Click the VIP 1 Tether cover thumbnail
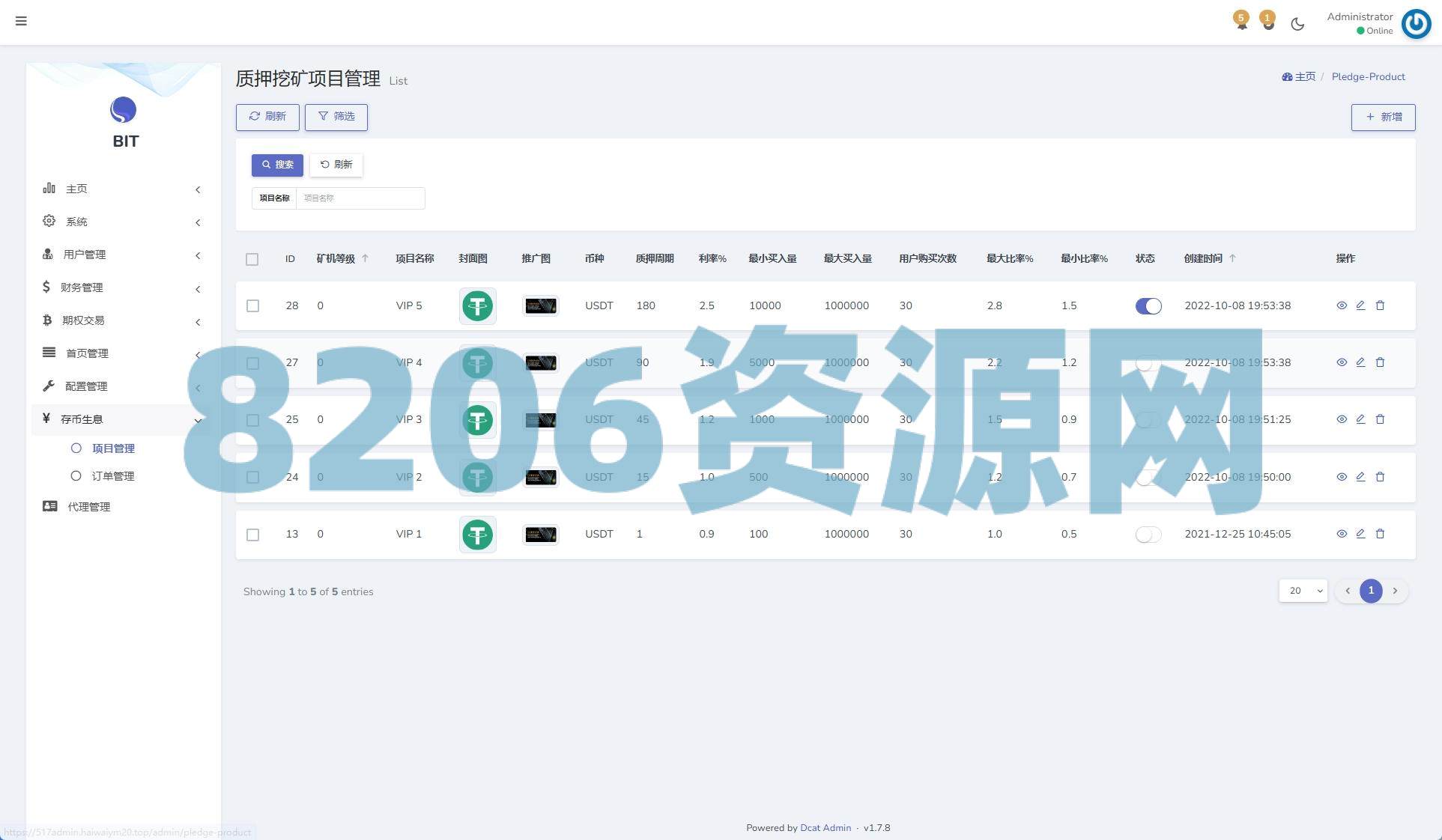The height and width of the screenshot is (840, 1442). [477, 535]
